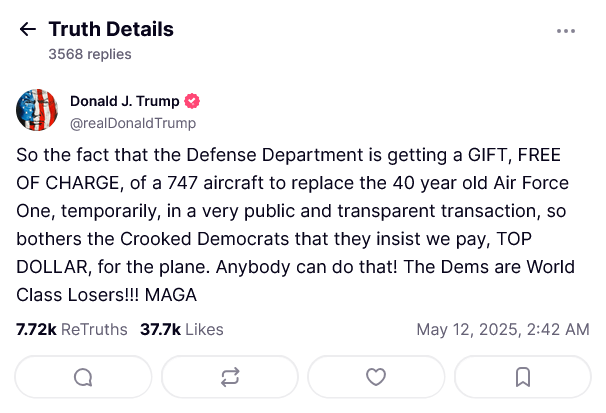ReTruth this post via the arrows icon
606x413 pixels.
230,377
